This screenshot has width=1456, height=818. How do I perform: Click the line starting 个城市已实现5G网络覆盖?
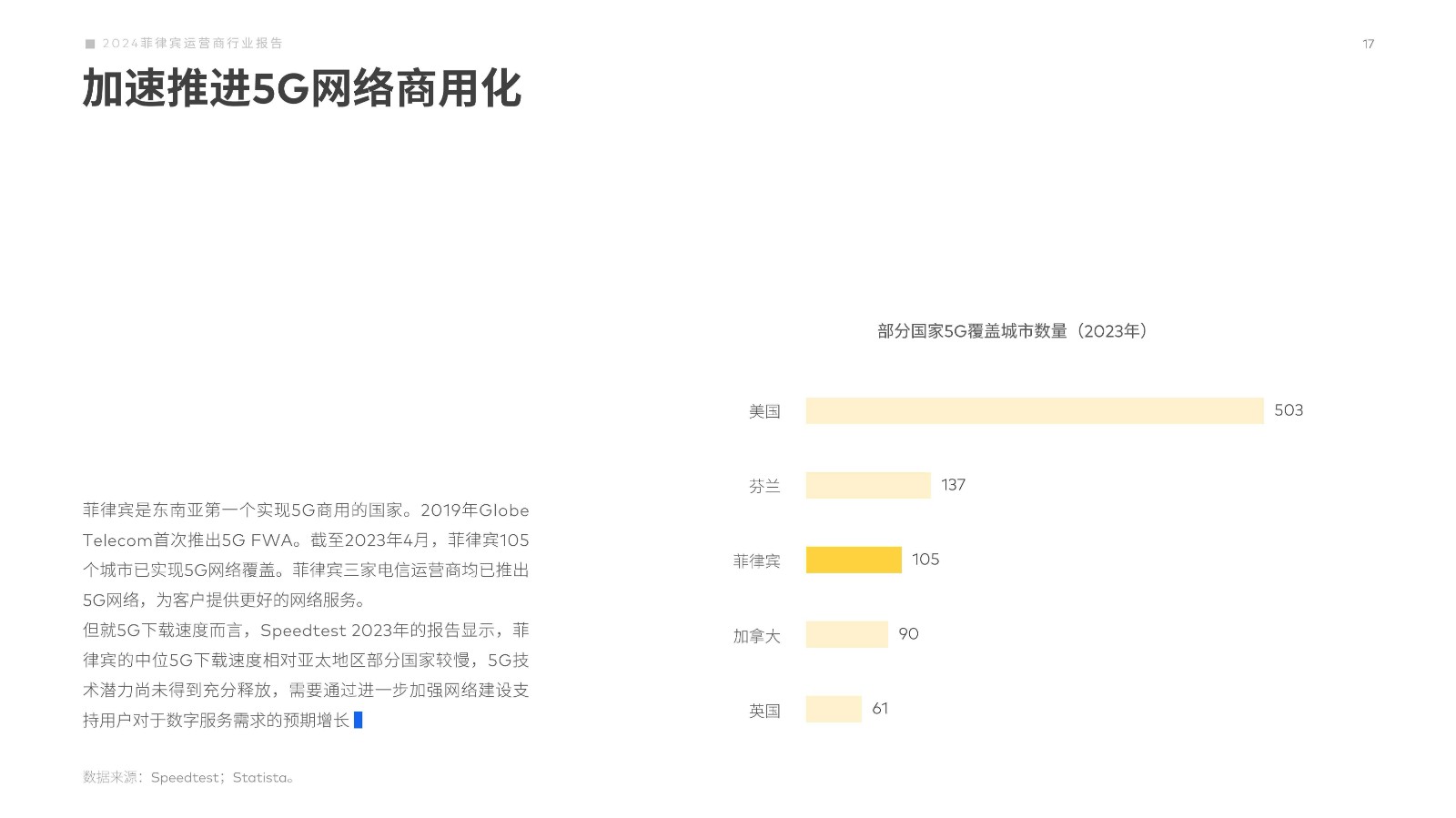306,570
